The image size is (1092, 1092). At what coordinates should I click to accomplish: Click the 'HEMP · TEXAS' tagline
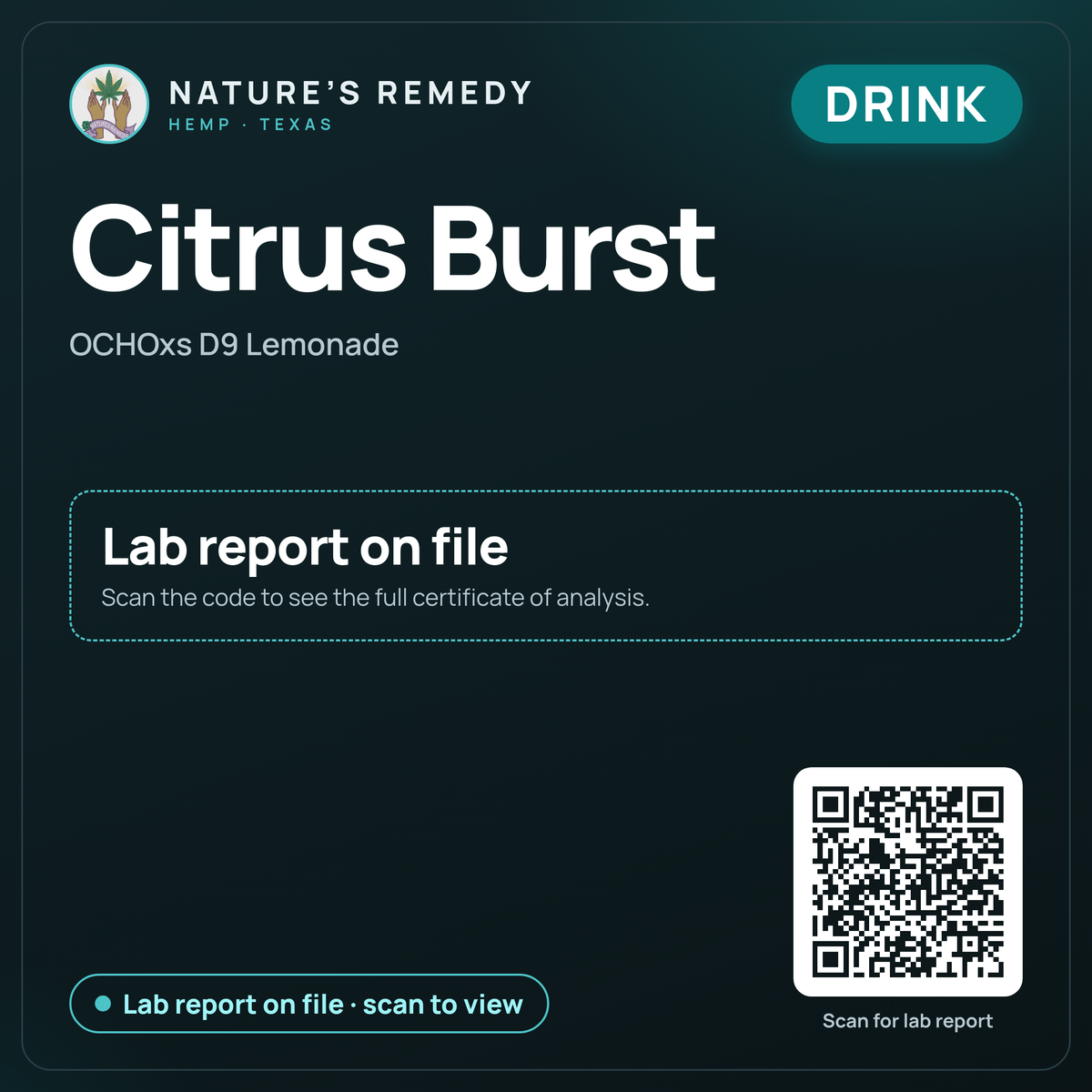click(251, 125)
